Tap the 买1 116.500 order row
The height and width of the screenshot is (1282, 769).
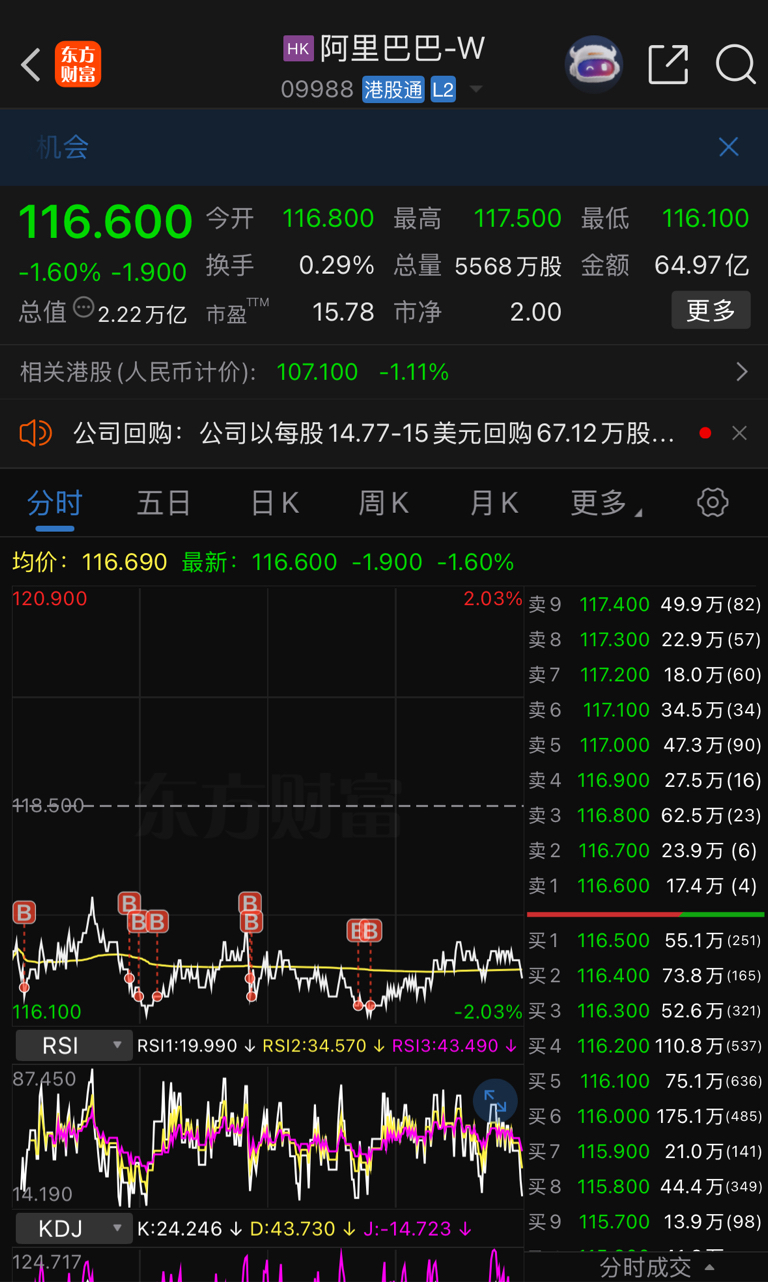click(x=645, y=940)
